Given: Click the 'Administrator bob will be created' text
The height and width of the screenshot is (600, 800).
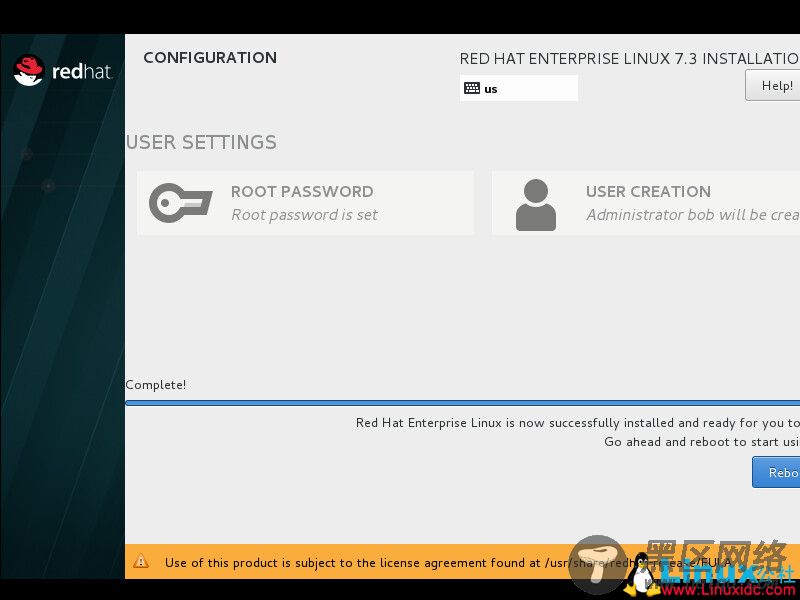Looking at the screenshot, I should (693, 215).
